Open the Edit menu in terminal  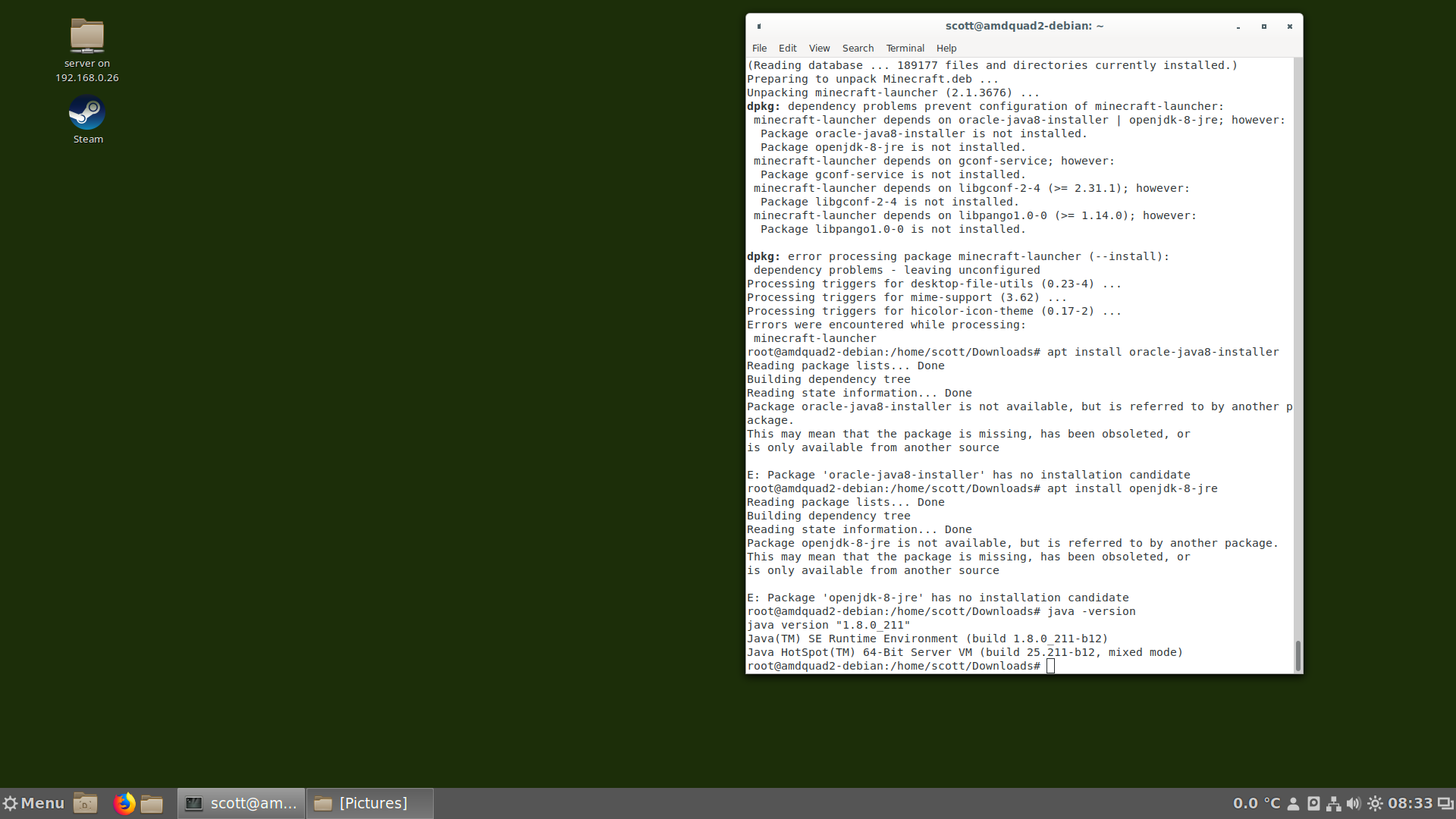787,48
